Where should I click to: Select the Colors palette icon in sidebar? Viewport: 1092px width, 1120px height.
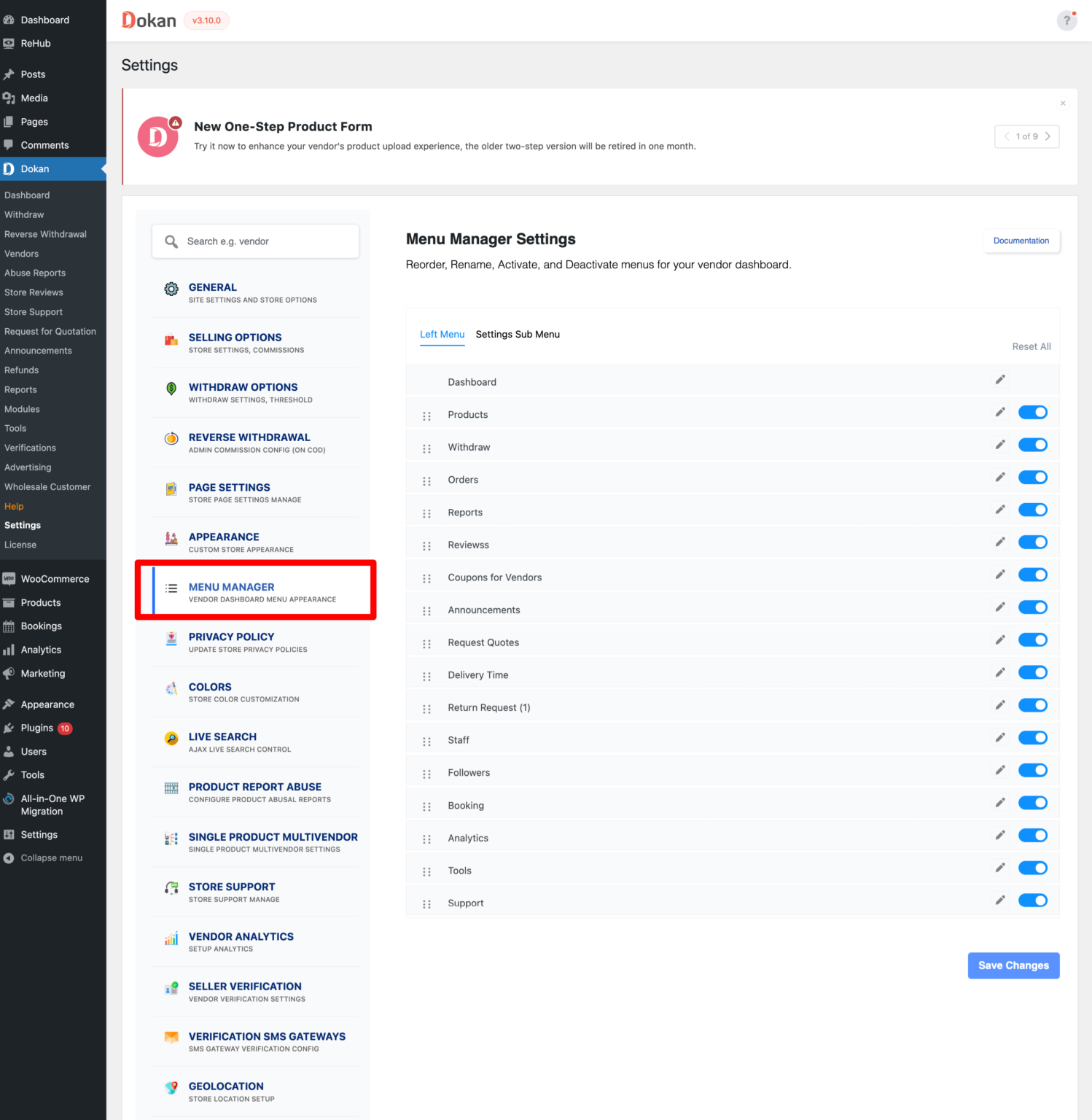coord(171,688)
